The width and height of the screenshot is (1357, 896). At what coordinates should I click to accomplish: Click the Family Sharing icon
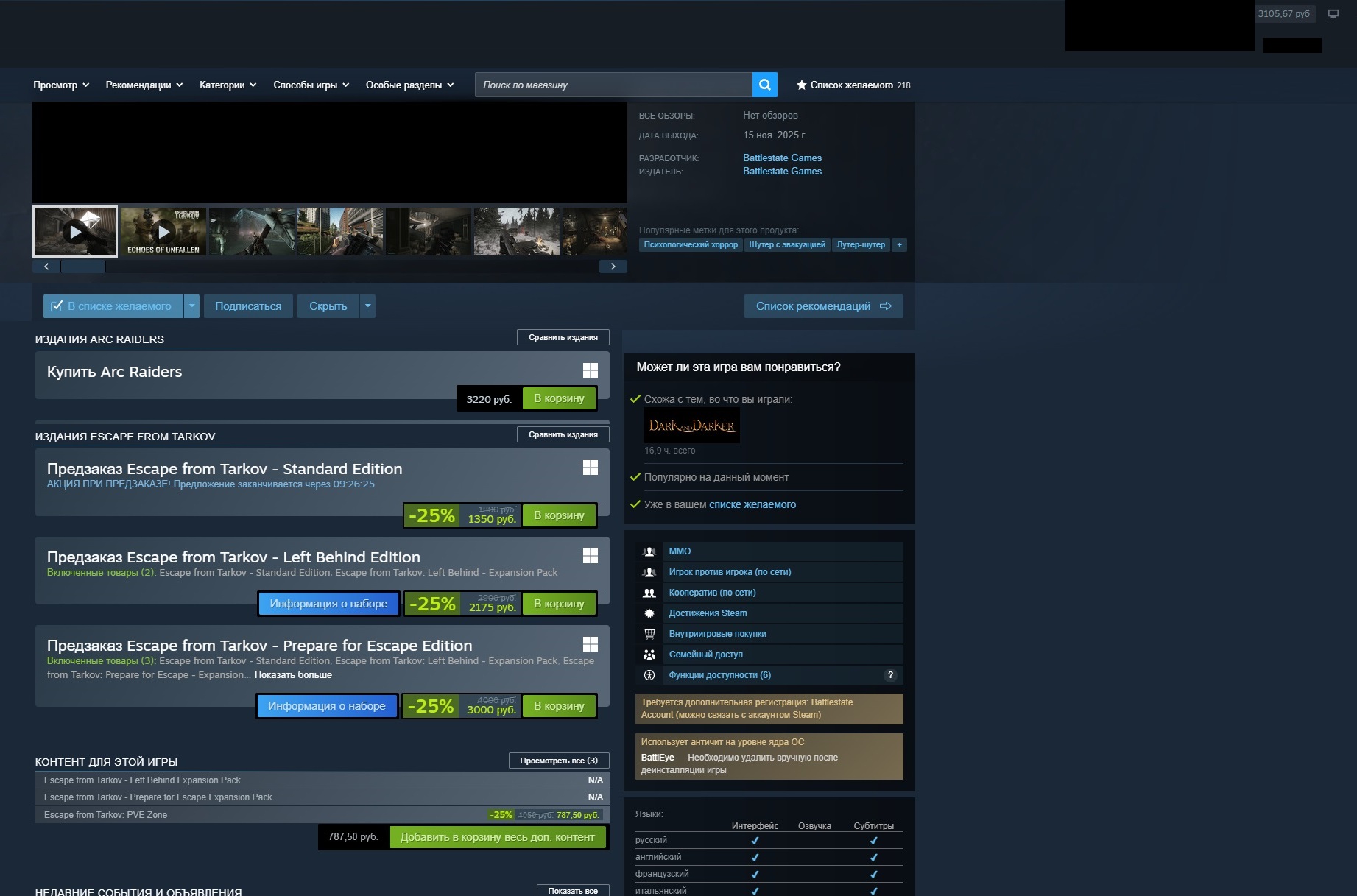tap(649, 655)
